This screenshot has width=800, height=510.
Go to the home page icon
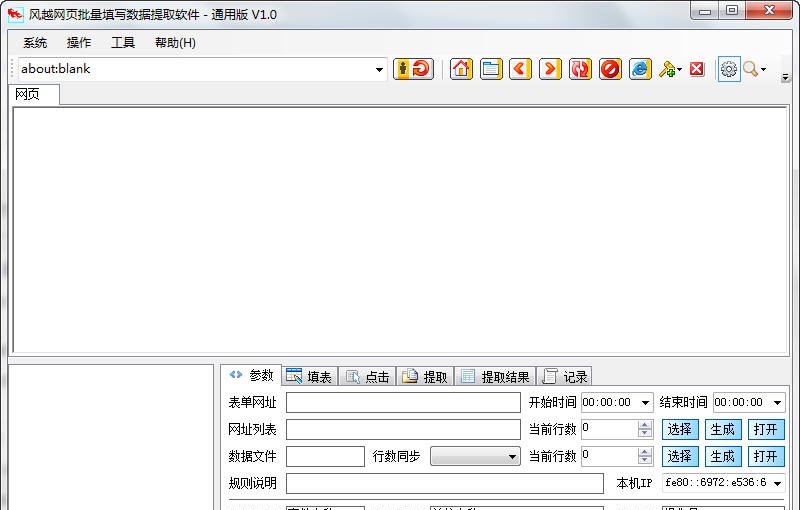coord(461,69)
